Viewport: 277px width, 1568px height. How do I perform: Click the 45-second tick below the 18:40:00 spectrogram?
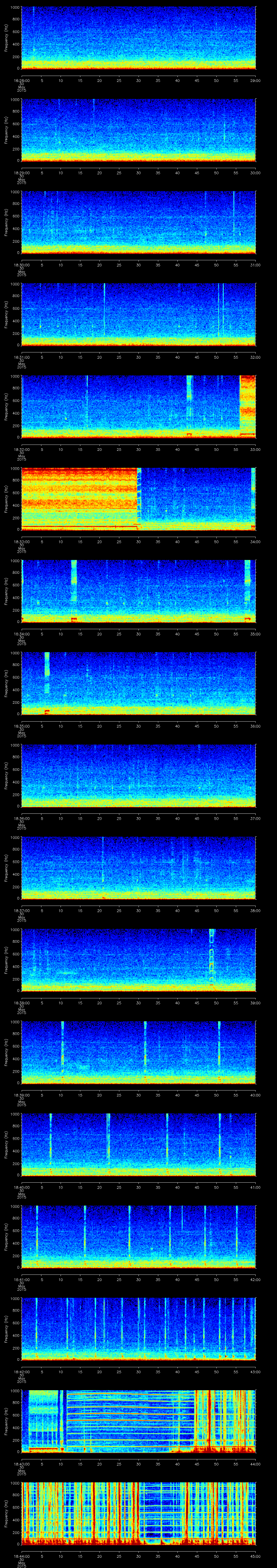click(197, 1187)
